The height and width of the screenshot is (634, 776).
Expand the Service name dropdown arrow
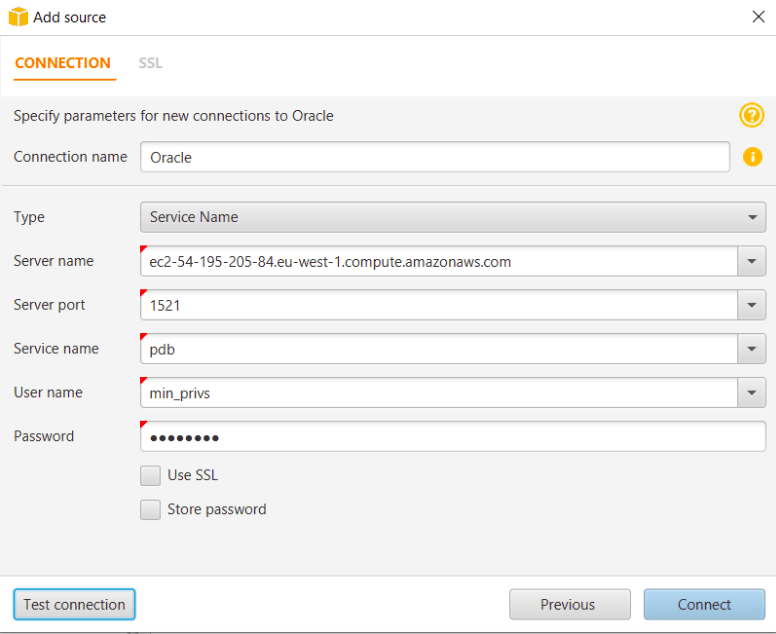tap(752, 349)
